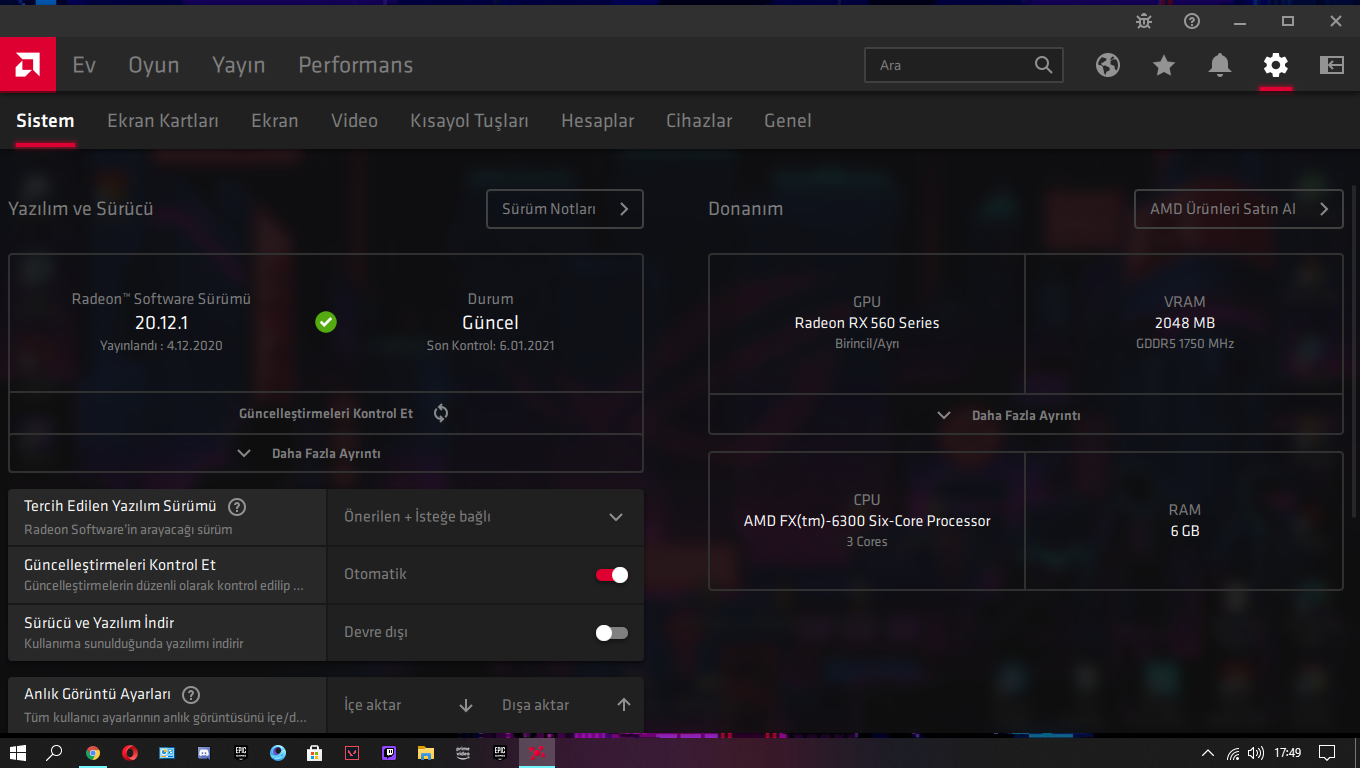
Task: Click the AMD Ürünleri Satın Al button
Action: [1238, 209]
